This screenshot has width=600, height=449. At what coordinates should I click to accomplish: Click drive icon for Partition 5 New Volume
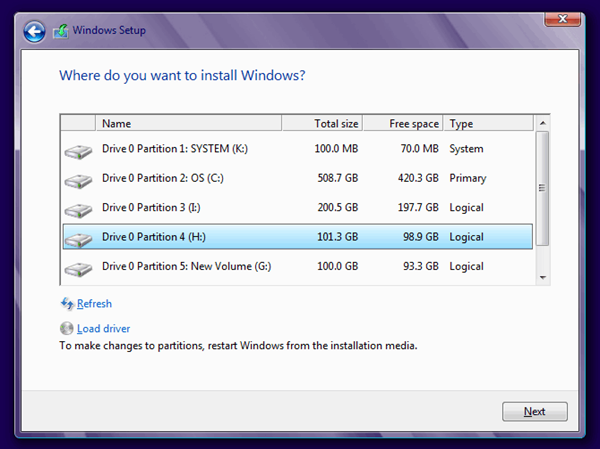click(78, 269)
